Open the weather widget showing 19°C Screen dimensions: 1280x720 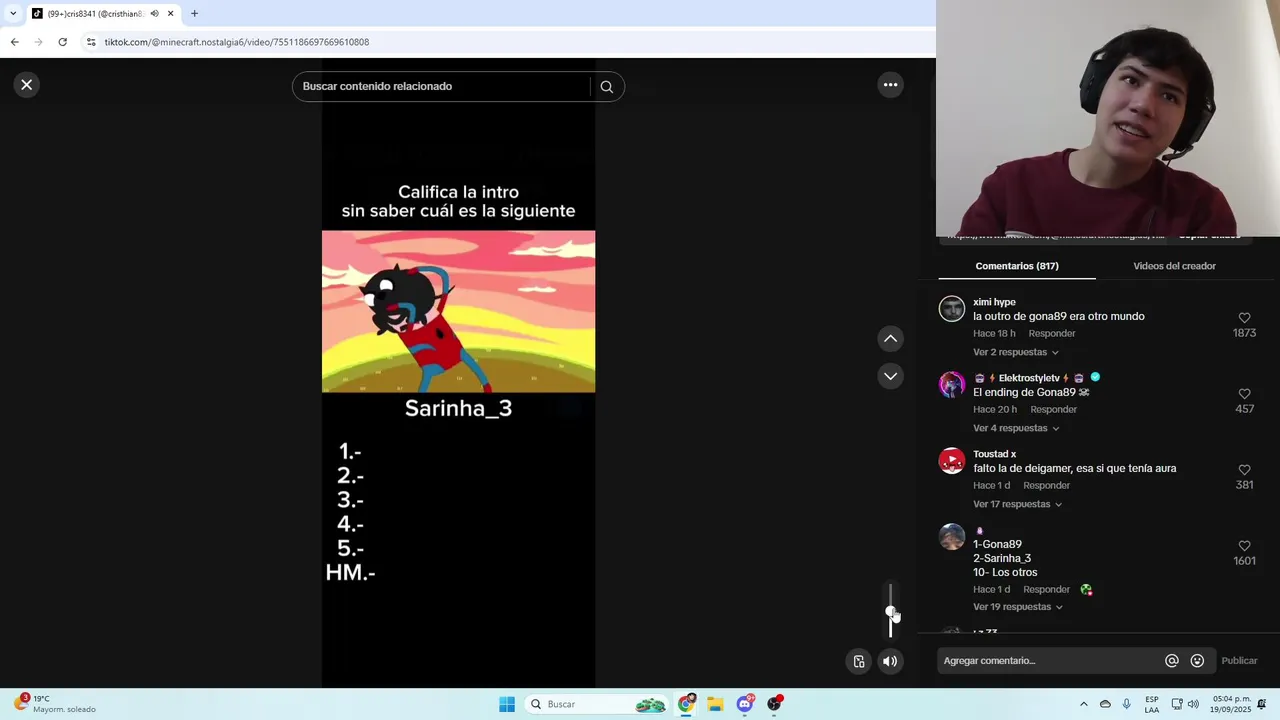(55, 704)
